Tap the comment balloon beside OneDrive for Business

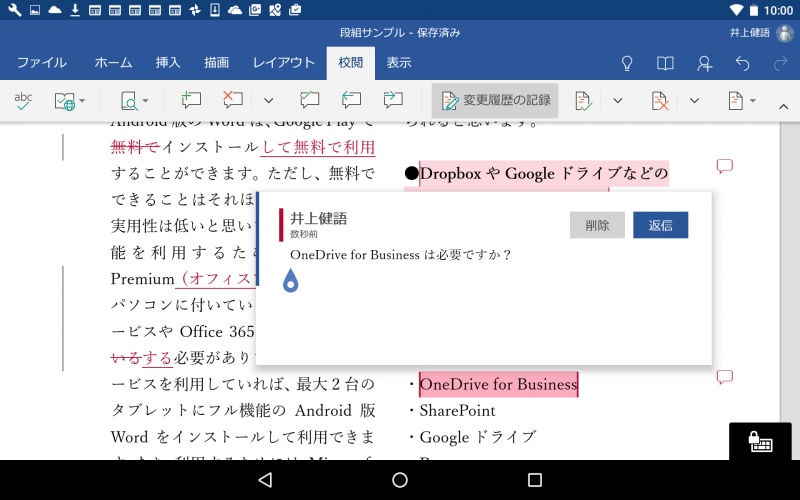pos(725,377)
